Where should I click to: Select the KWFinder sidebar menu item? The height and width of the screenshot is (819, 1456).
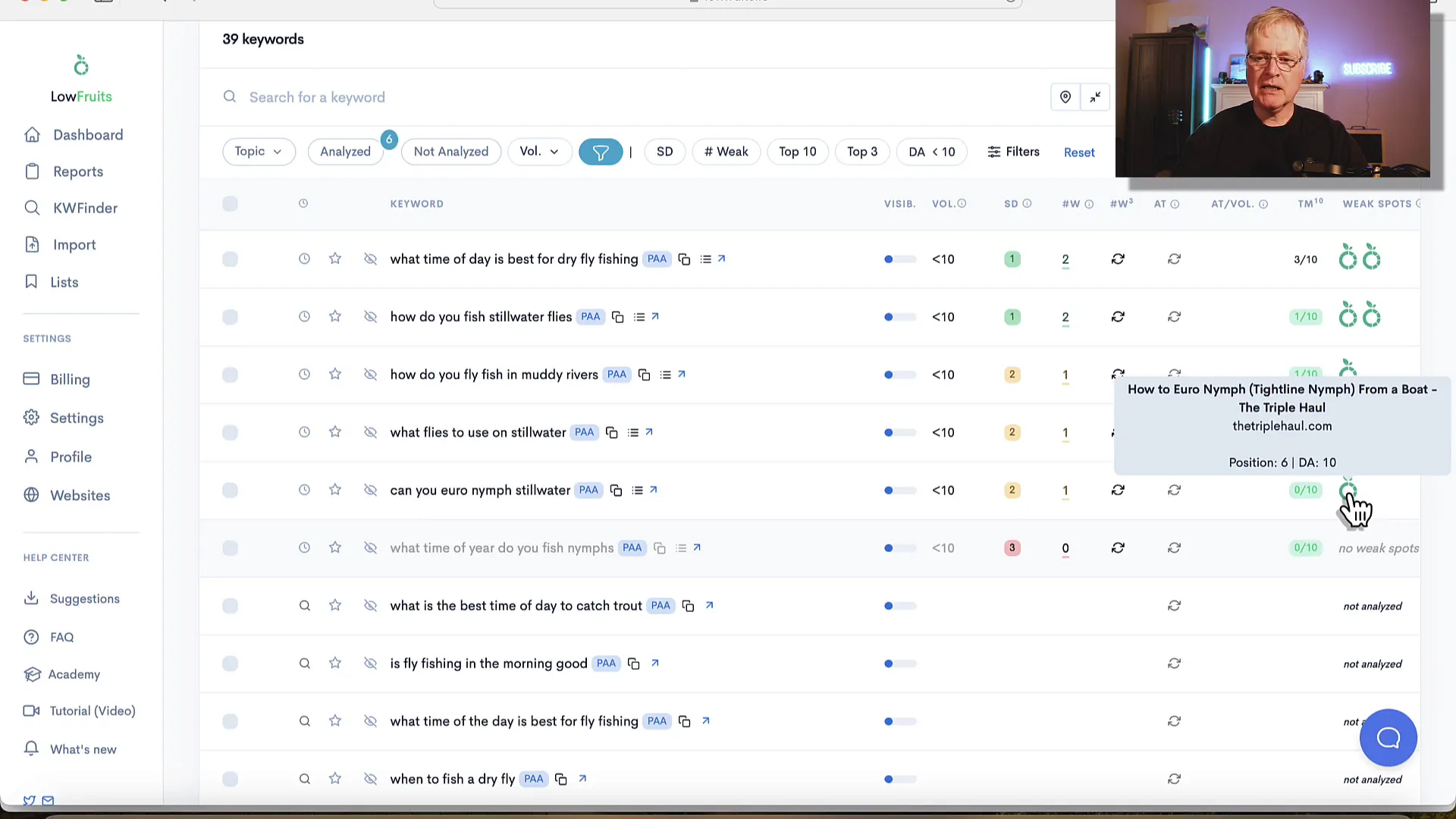click(84, 208)
